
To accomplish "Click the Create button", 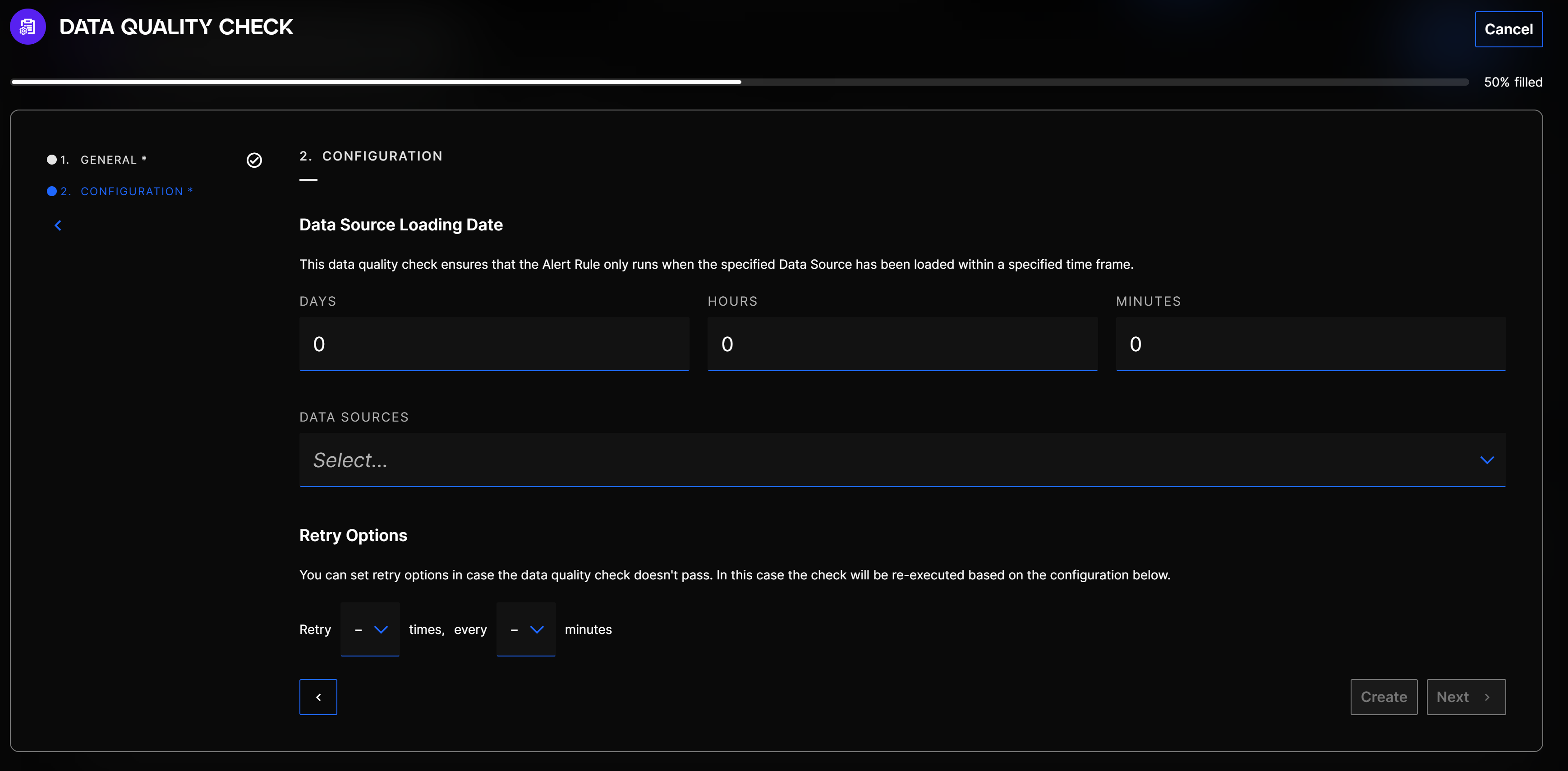I will (x=1383, y=697).
